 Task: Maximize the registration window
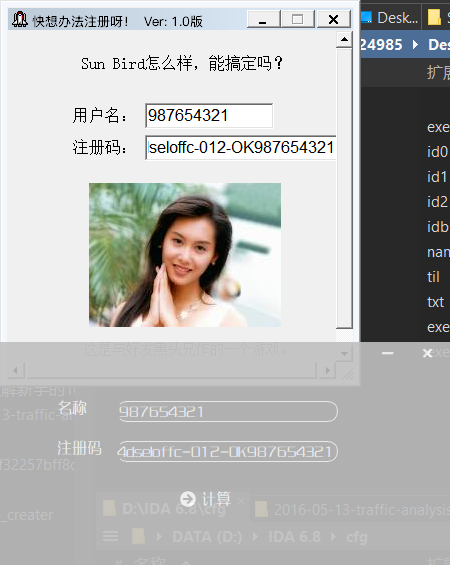298,19
